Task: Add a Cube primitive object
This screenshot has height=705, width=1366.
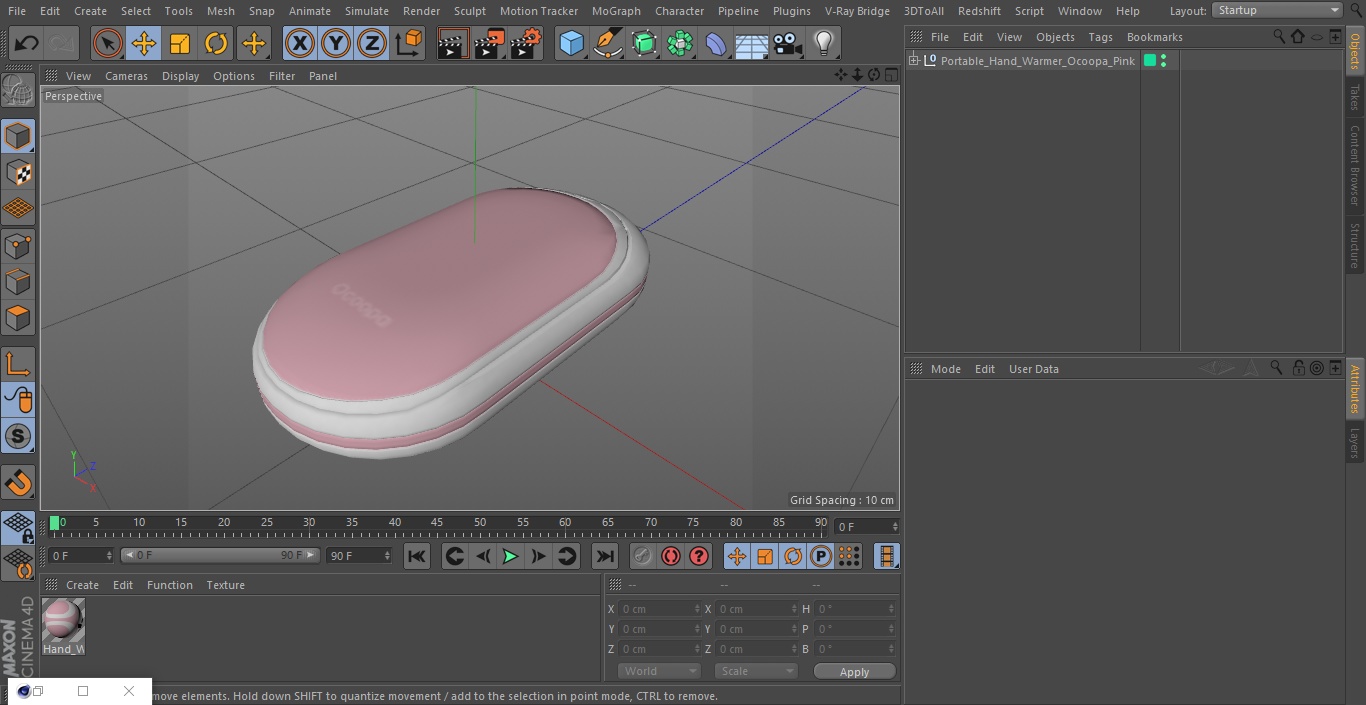Action: point(572,43)
